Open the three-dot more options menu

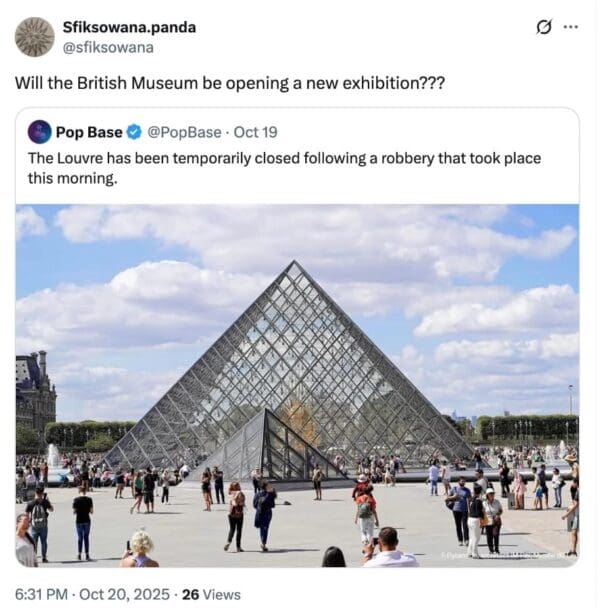click(571, 27)
